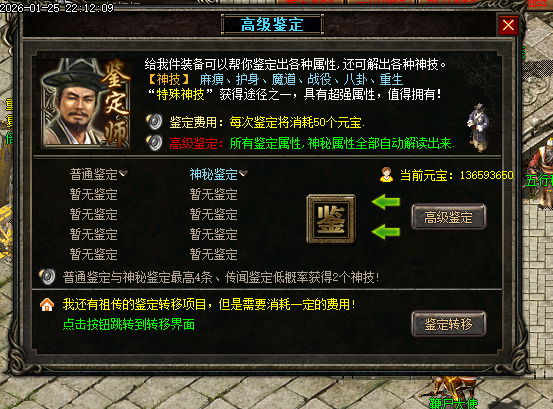Click the 当前元宝 balance number
This screenshot has height=409, width=553.
(486, 175)
